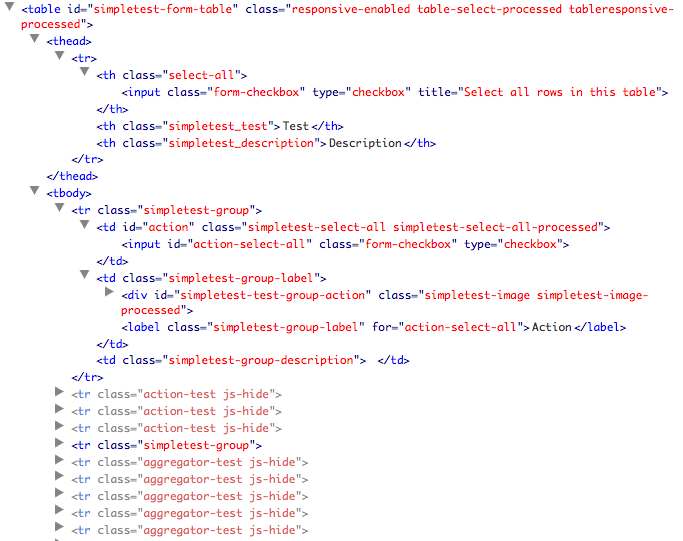Select the </th> closing tag below select-all input
The width and height of the screenshot is (683, 541).
pyautogui.click(x=112, y=109)
